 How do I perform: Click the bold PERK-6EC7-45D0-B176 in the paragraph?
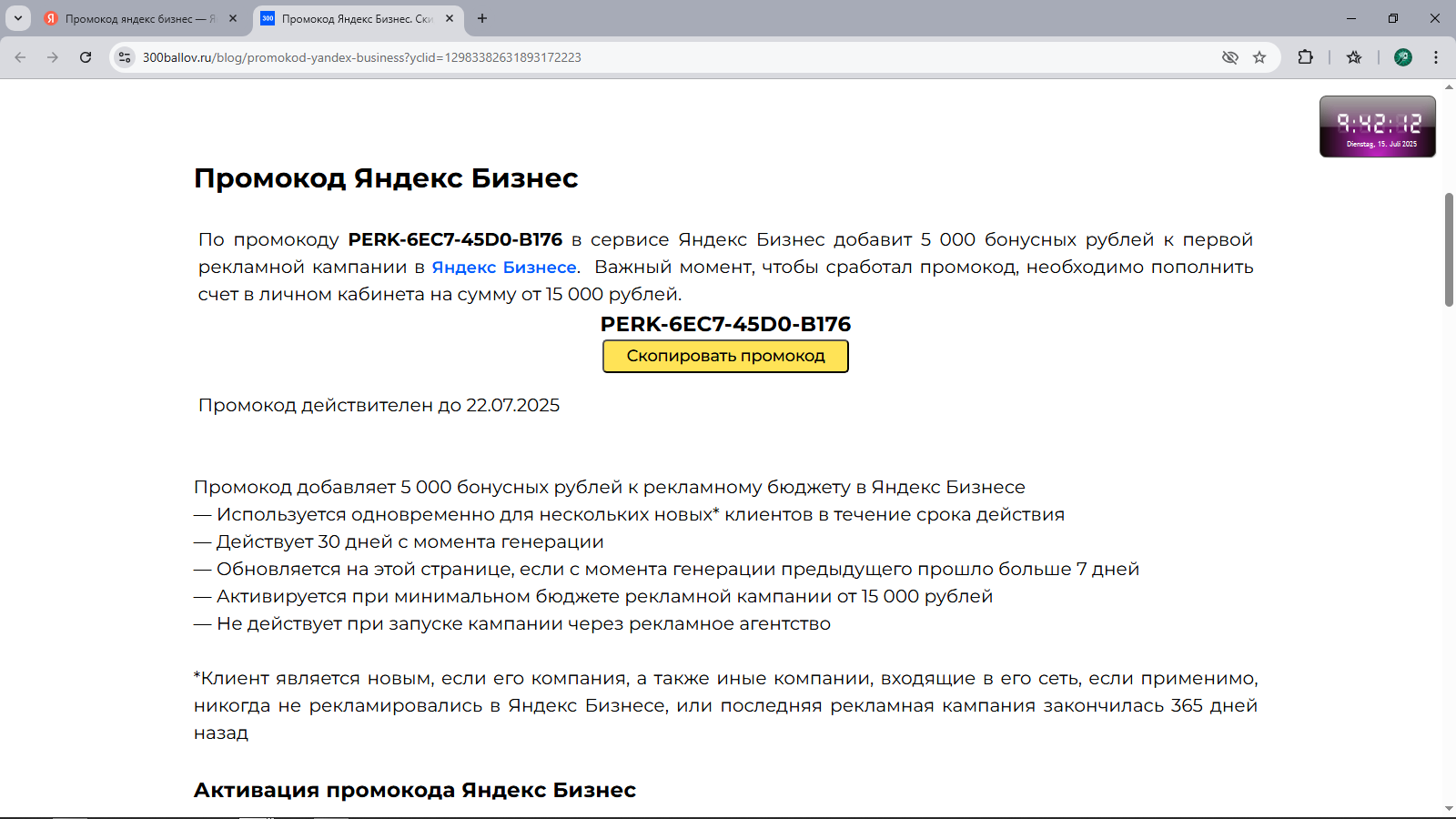pyautogui.click(x=455, y=239)
